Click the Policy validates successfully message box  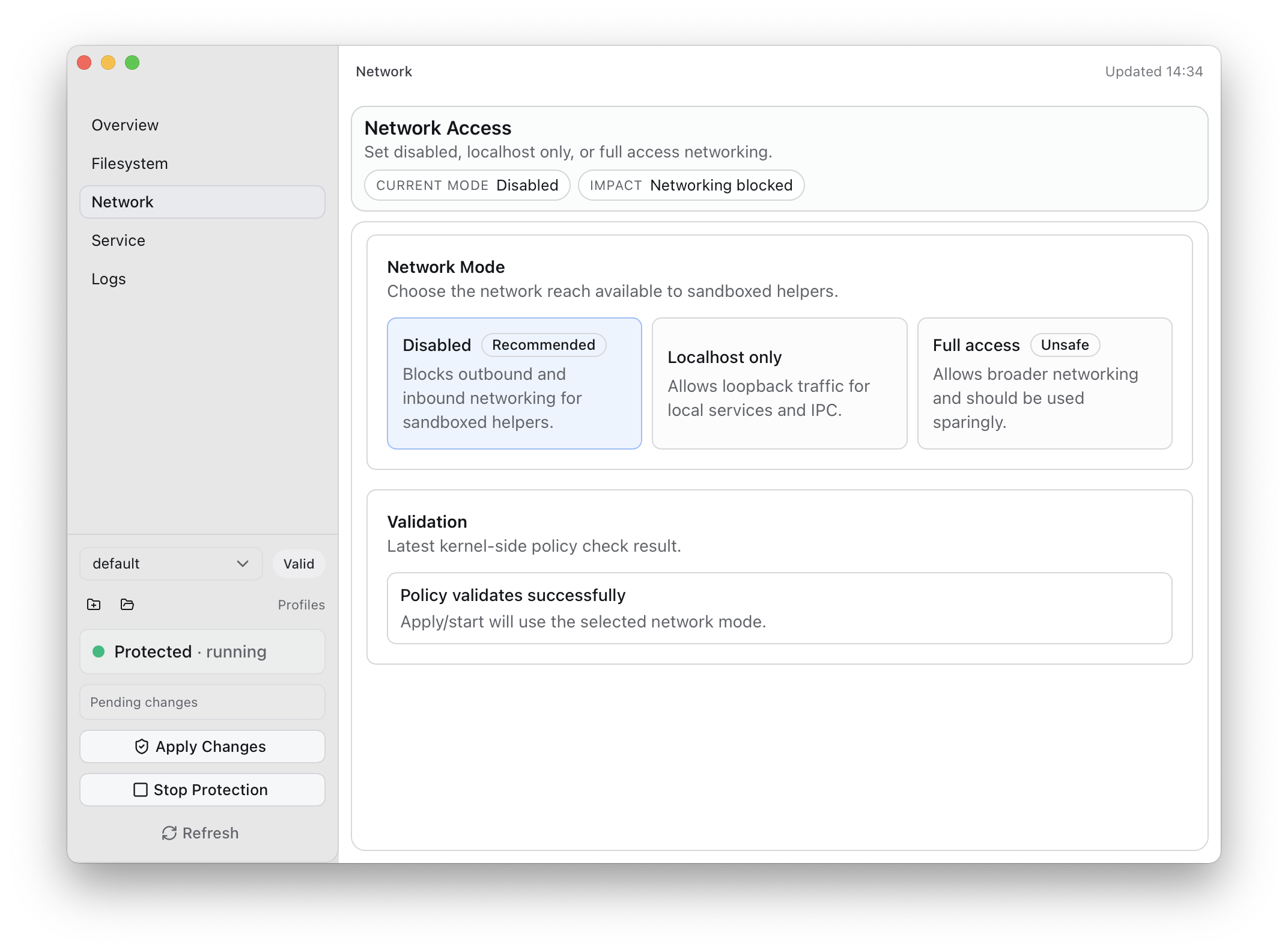tap(779, 608)
